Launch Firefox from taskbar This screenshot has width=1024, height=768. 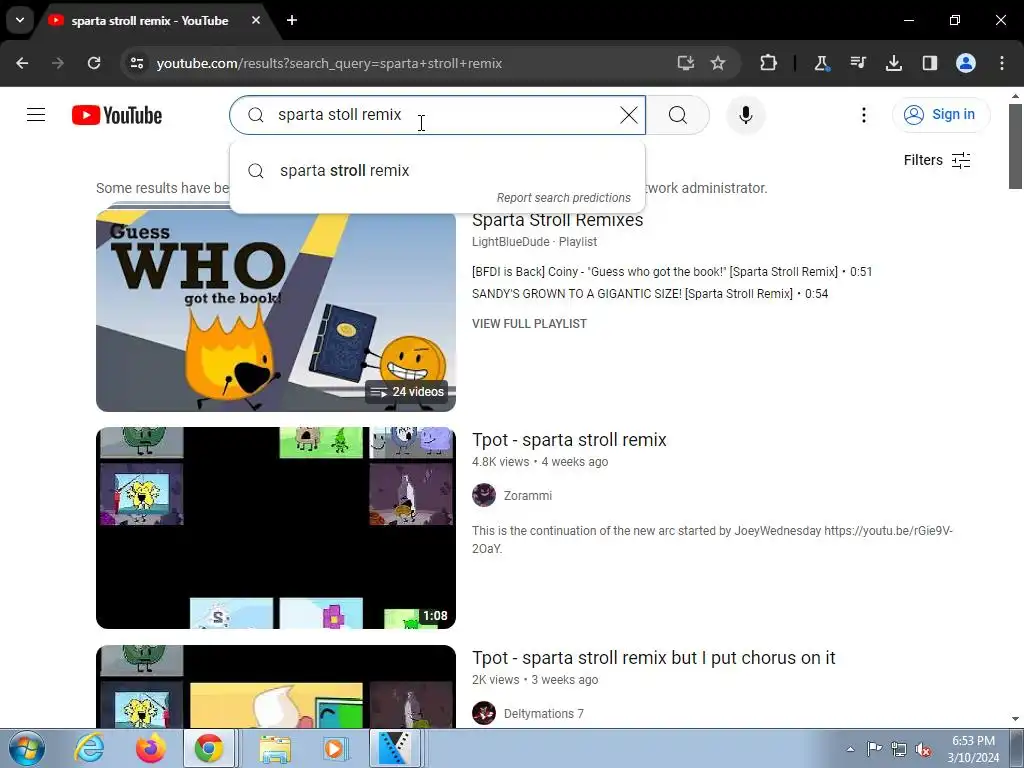pos(150,748)
